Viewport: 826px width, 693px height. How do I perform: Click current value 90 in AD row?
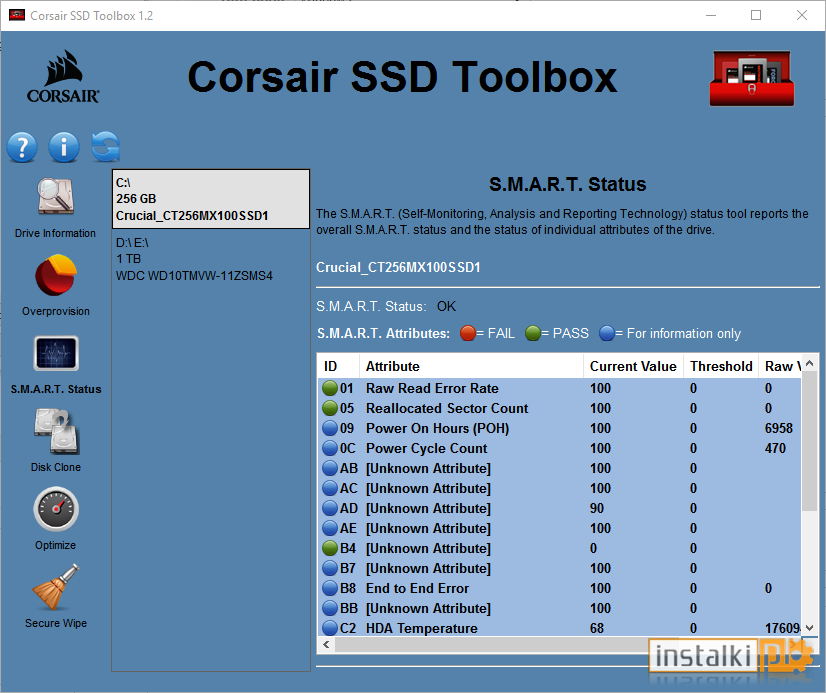[x=597, y=508]
